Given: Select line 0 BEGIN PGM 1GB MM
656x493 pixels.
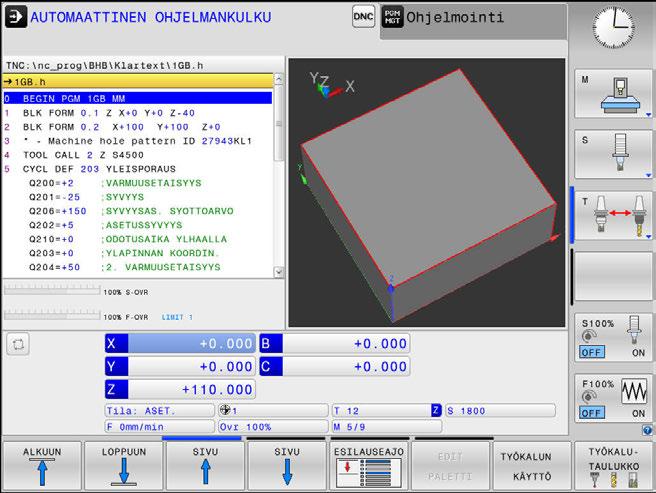Looking at the screenshot, I should tap(138, 98).
